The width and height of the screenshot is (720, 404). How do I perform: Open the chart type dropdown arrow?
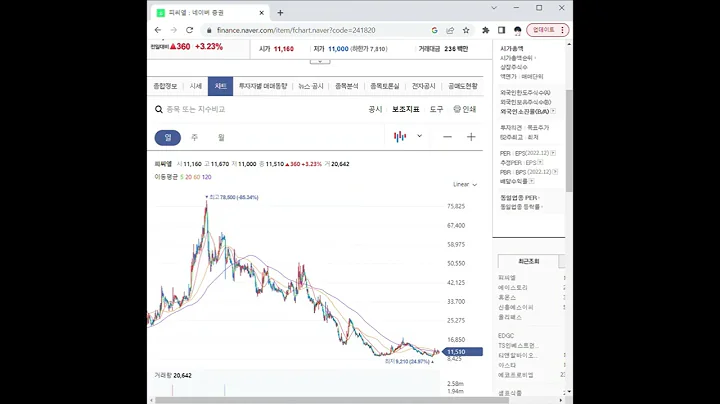click(x=419, y=136)
